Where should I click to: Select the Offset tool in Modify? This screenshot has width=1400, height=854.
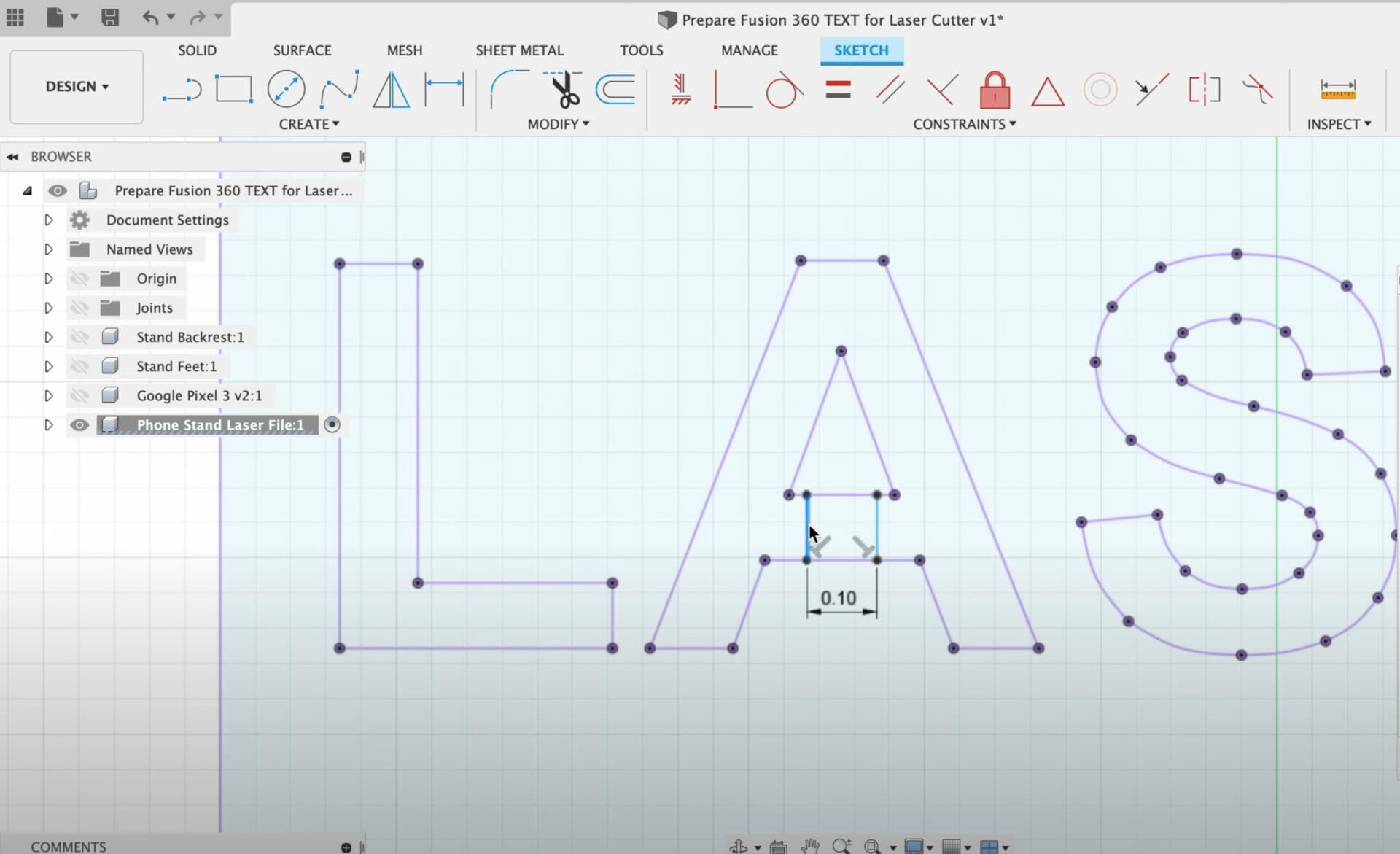pyautogui.click(x=616, y=89)
